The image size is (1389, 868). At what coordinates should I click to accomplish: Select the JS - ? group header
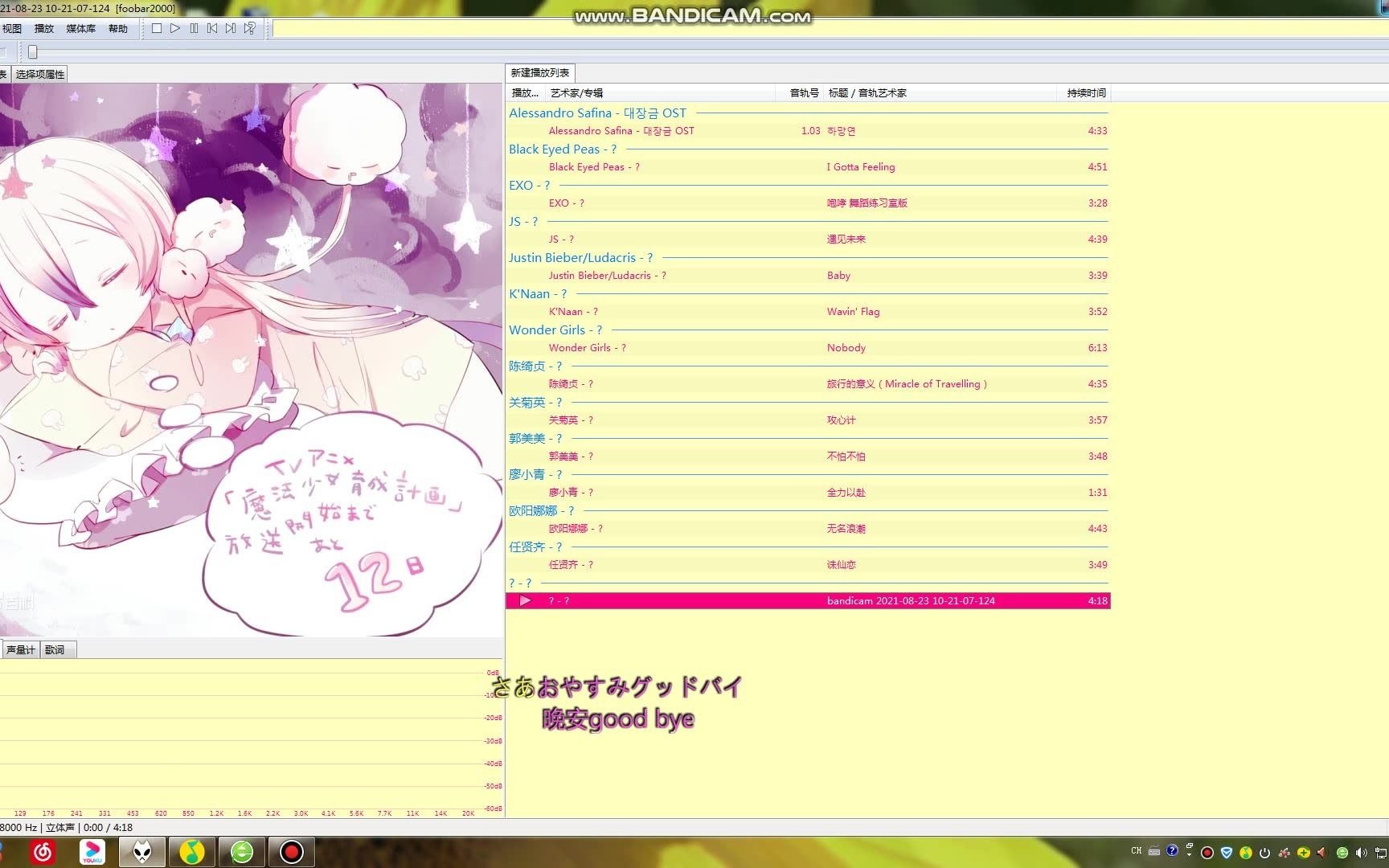click(523, 222)
